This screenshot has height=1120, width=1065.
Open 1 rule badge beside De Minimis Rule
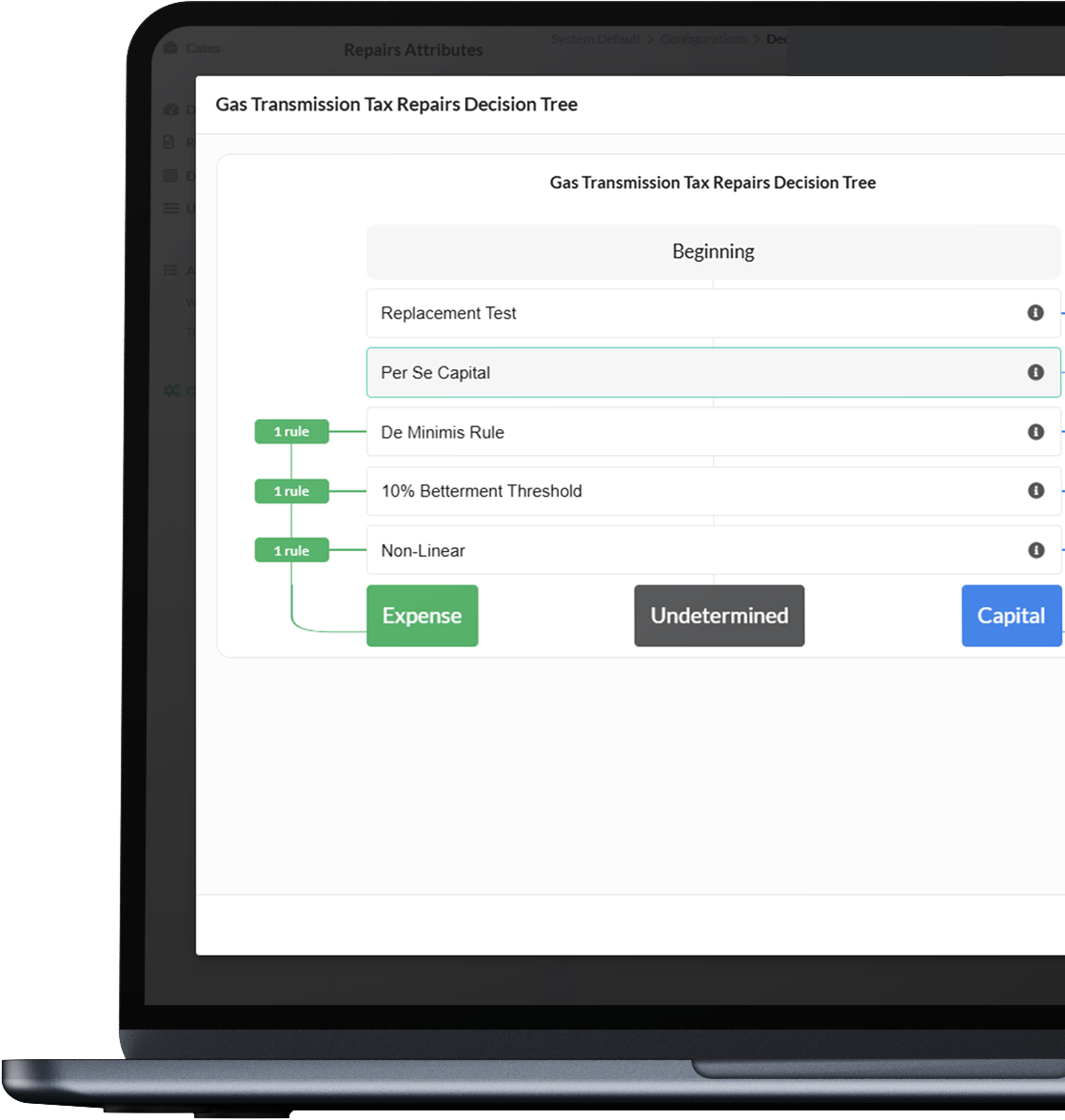(x=291, y=431)
